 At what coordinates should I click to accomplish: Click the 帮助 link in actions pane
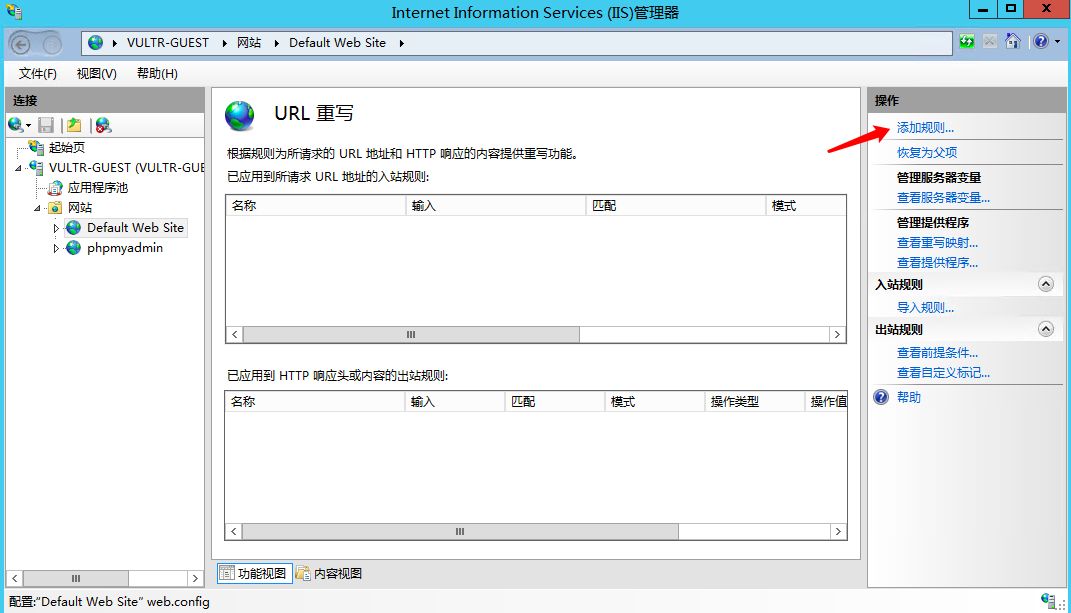tap(908, 397)
